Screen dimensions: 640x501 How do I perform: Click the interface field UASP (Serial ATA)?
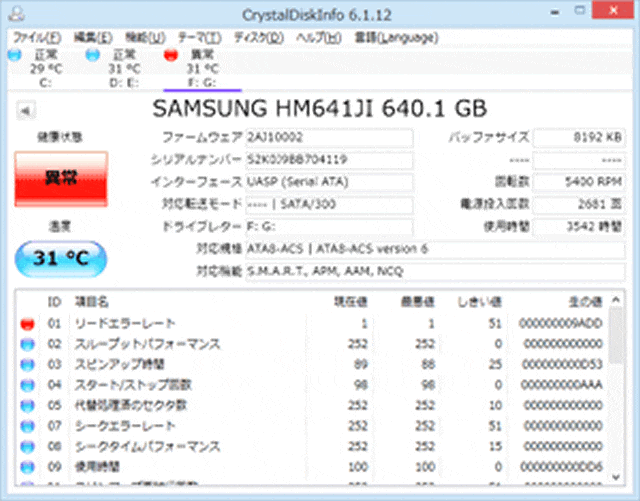329,182
